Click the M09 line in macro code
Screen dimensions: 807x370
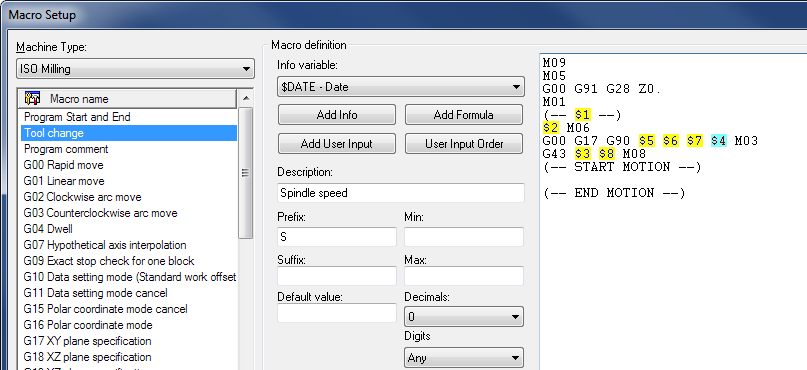(x=555, y=63)
